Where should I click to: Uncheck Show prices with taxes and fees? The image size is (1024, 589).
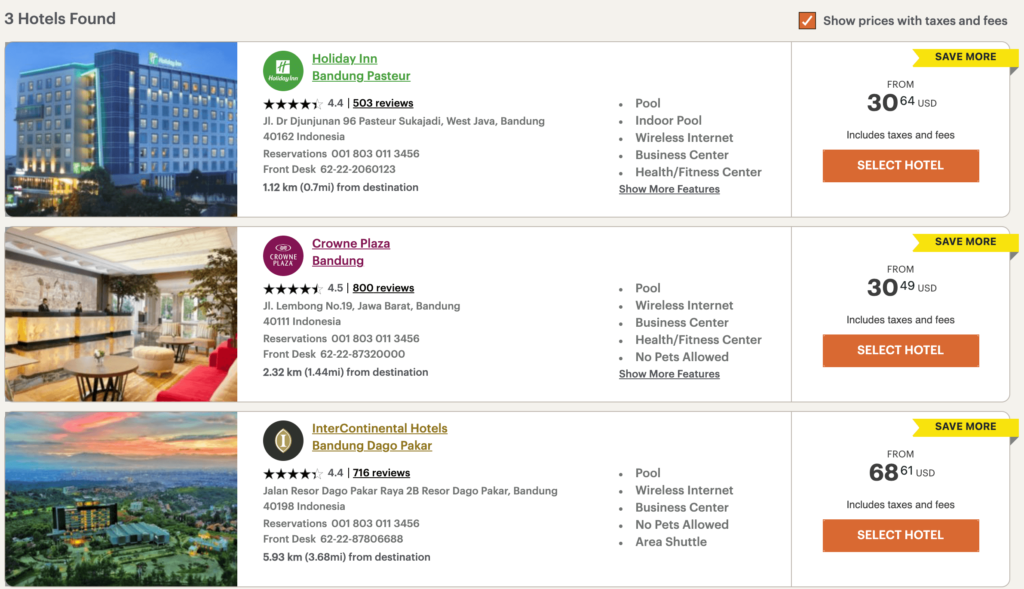807,21
